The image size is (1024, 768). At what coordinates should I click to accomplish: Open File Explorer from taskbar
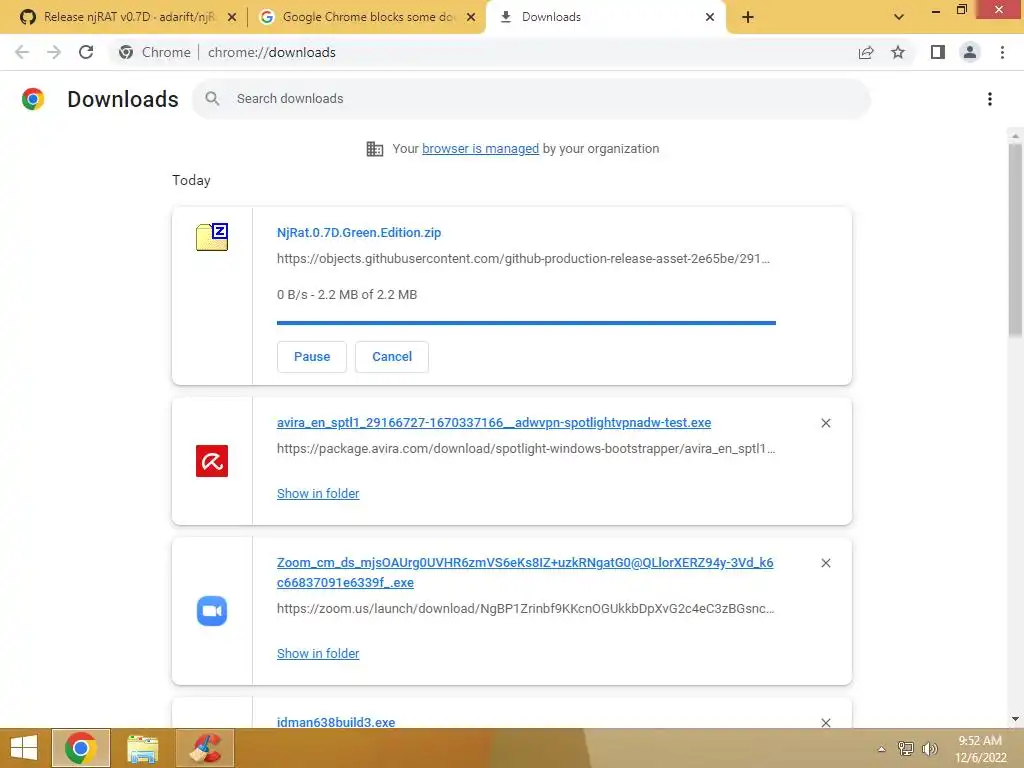click(143, 748)
